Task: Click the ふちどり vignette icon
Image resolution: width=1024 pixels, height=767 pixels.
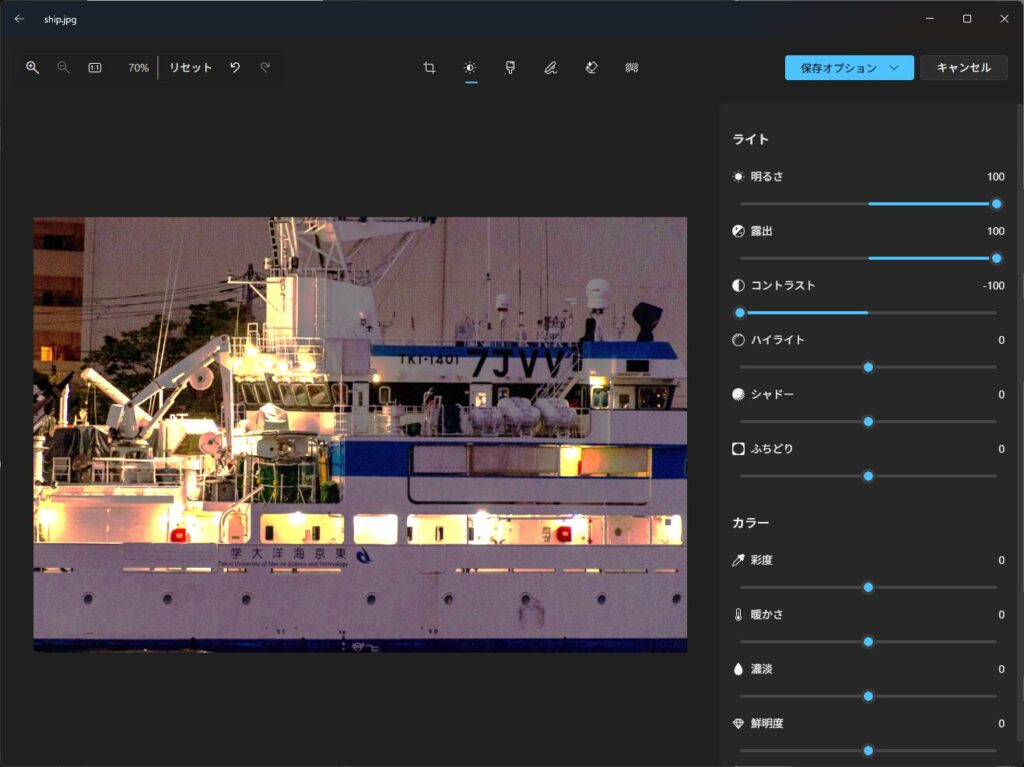Action: [x=738, y=449]
